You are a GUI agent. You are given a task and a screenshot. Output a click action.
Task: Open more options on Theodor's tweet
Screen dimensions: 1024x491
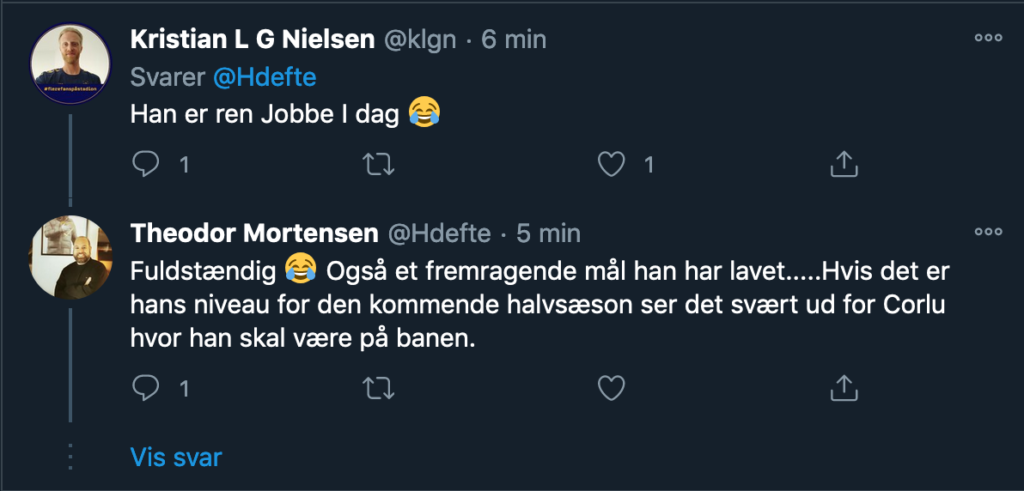click(988, 232)
